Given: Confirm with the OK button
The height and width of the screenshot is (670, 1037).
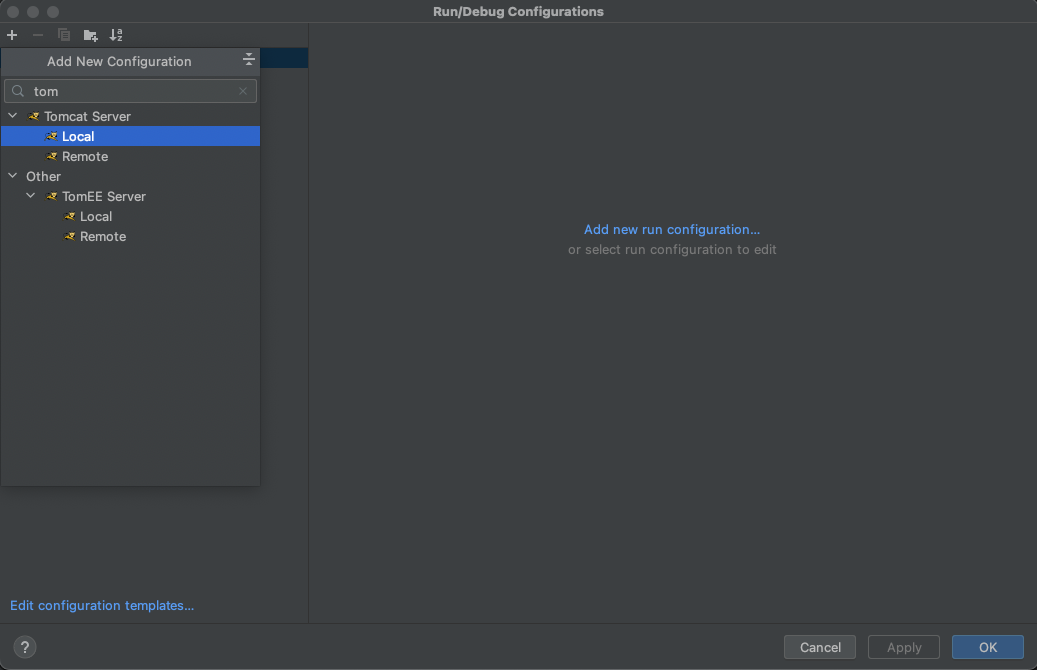Looking at the screenshot, I should click(x=988, y=648).
